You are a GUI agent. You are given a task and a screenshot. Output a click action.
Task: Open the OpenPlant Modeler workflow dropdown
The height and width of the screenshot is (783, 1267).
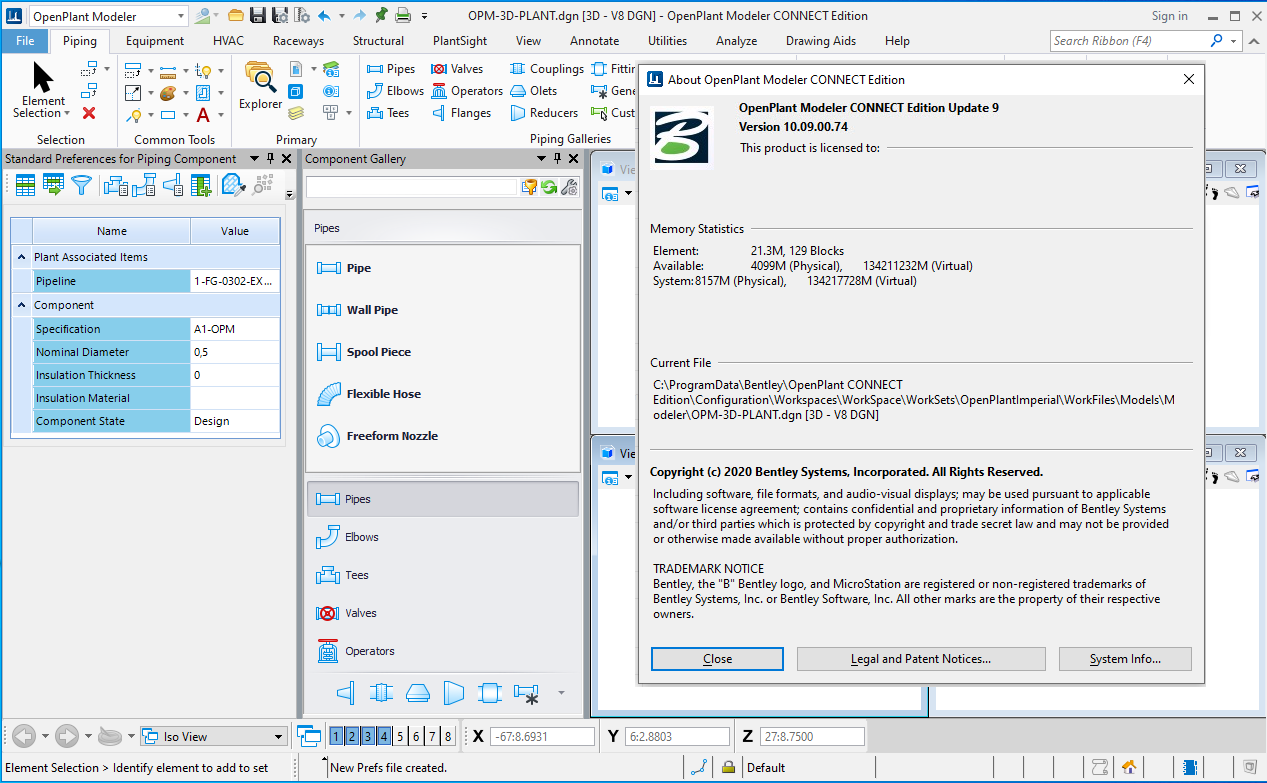[180, 17]
